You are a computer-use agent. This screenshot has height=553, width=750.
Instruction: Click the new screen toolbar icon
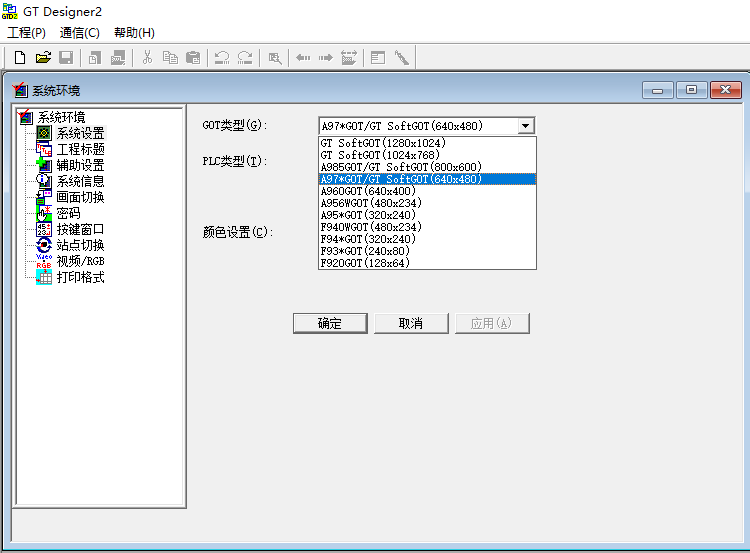coord(95,58)
